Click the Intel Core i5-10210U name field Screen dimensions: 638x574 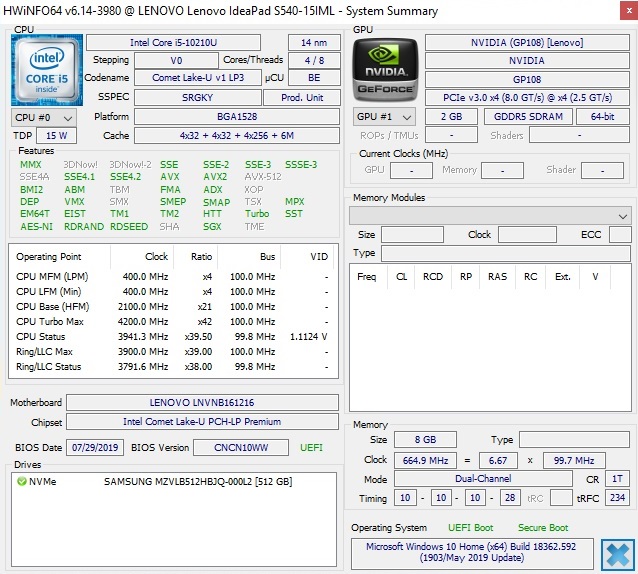173,43
